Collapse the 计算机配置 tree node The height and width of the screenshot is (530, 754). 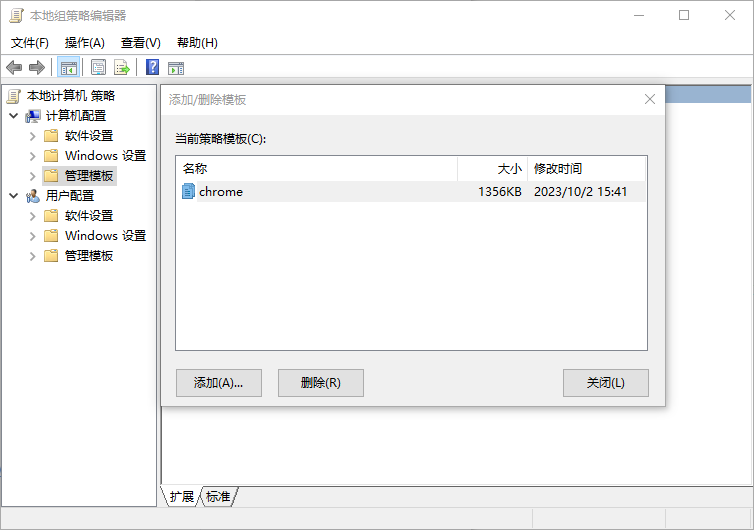click(14, 116)
